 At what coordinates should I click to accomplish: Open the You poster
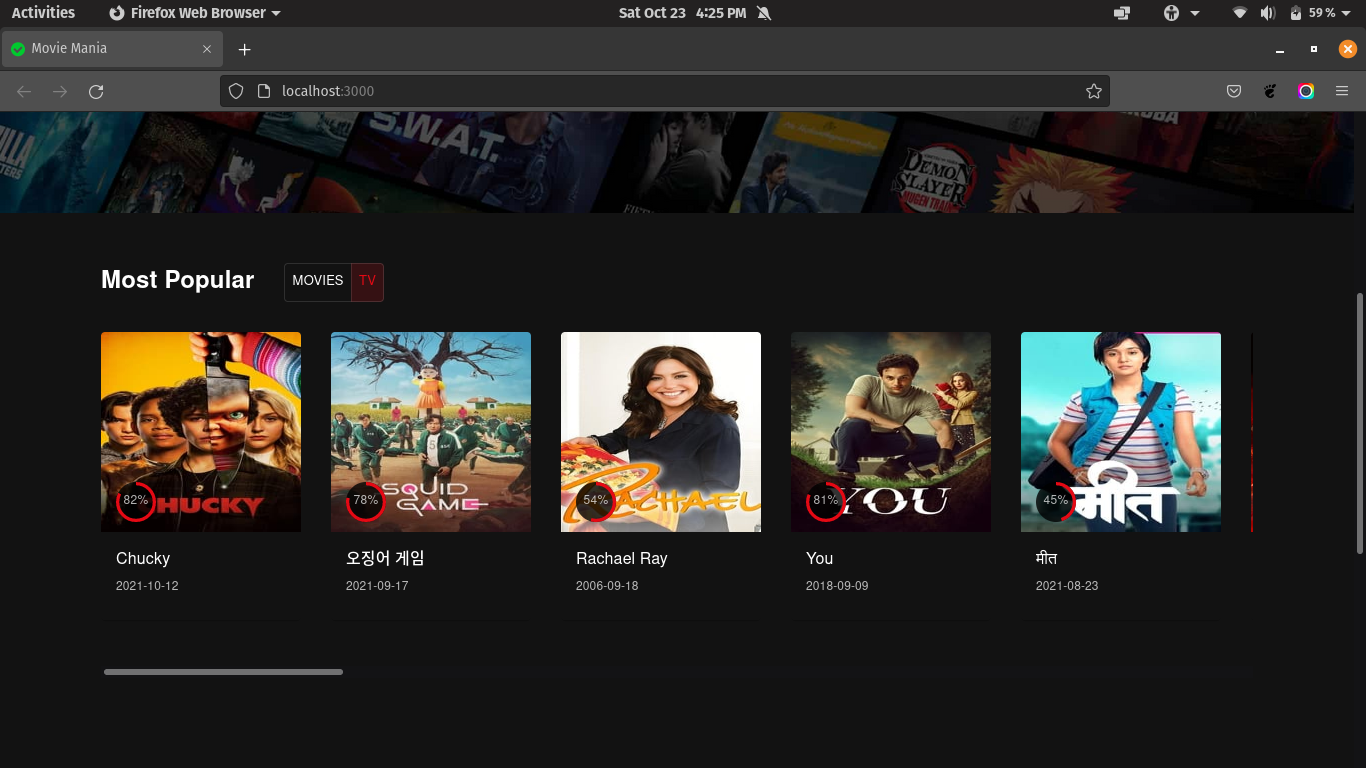(x=891, y=432)
